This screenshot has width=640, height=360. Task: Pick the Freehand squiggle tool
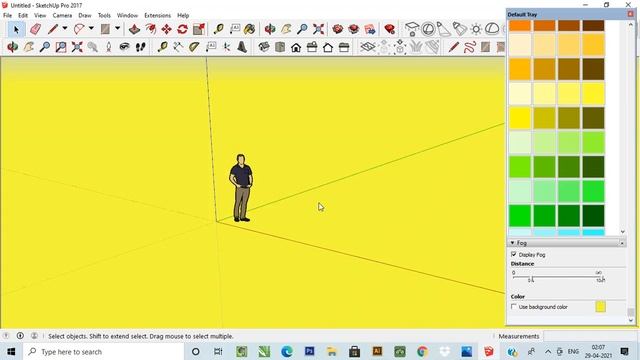[469, 47]
